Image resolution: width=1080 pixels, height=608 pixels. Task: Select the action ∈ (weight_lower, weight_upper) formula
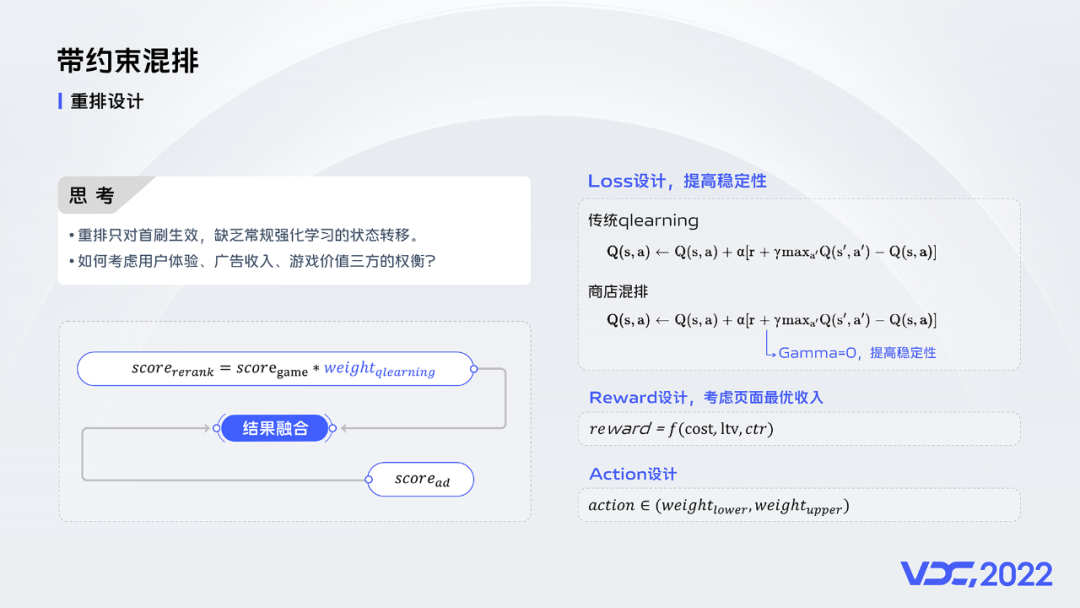pos(718,506)
